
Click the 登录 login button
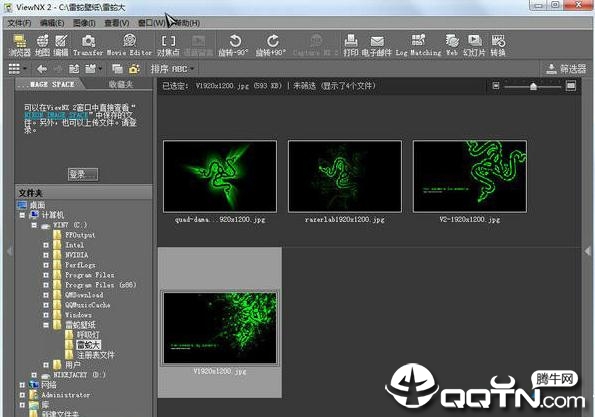83,174
